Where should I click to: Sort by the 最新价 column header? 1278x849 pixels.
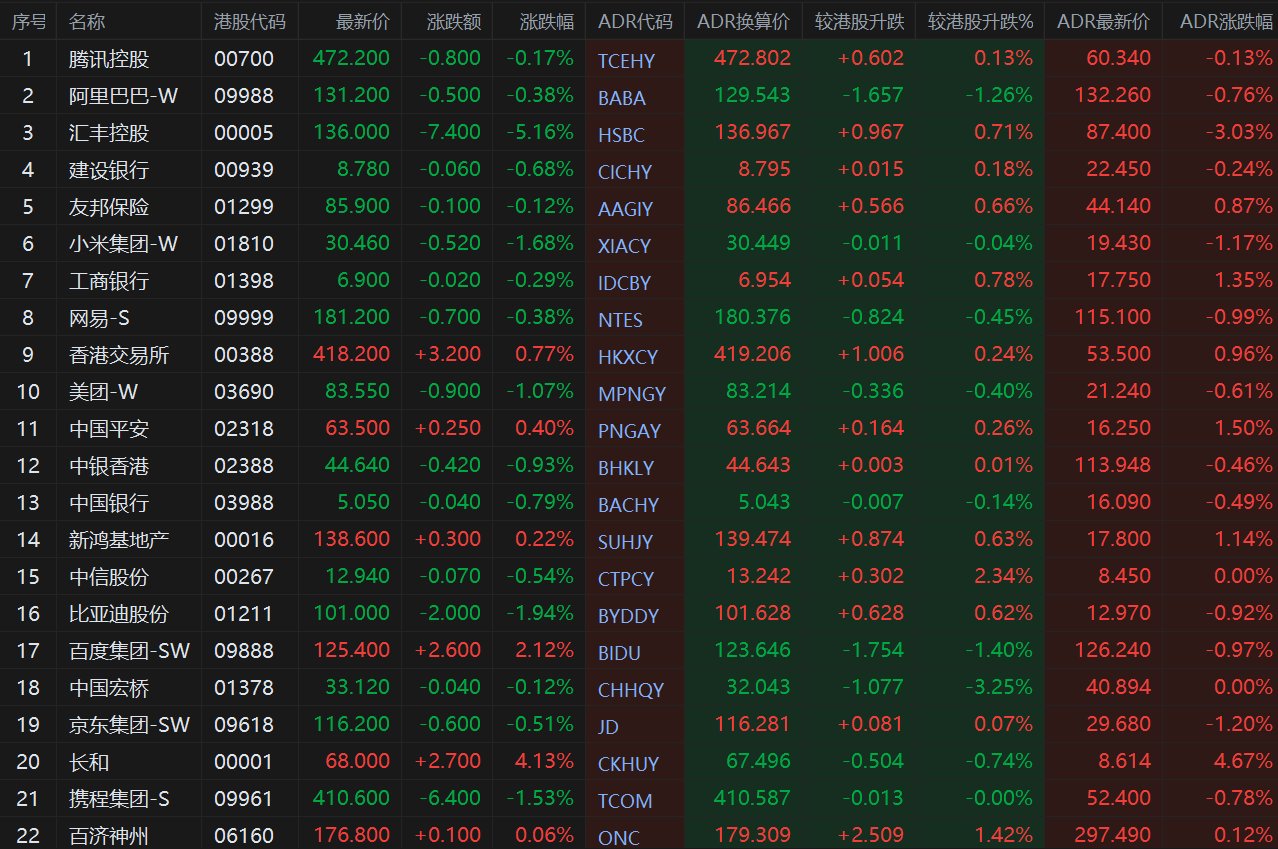[x=363, y=21]
